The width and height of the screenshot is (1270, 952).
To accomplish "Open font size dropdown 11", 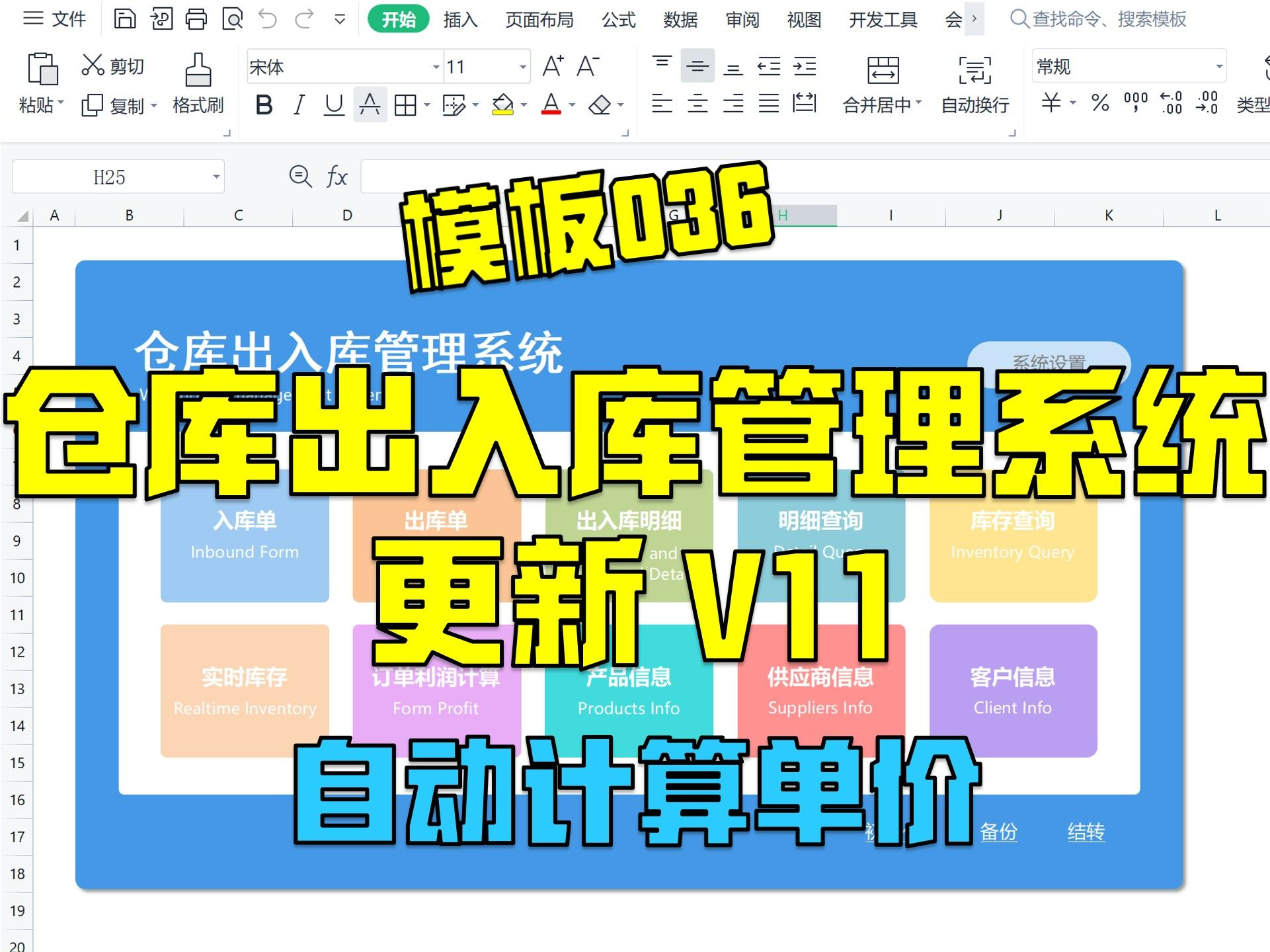I will pyautogui.click(x=522, y=67).
